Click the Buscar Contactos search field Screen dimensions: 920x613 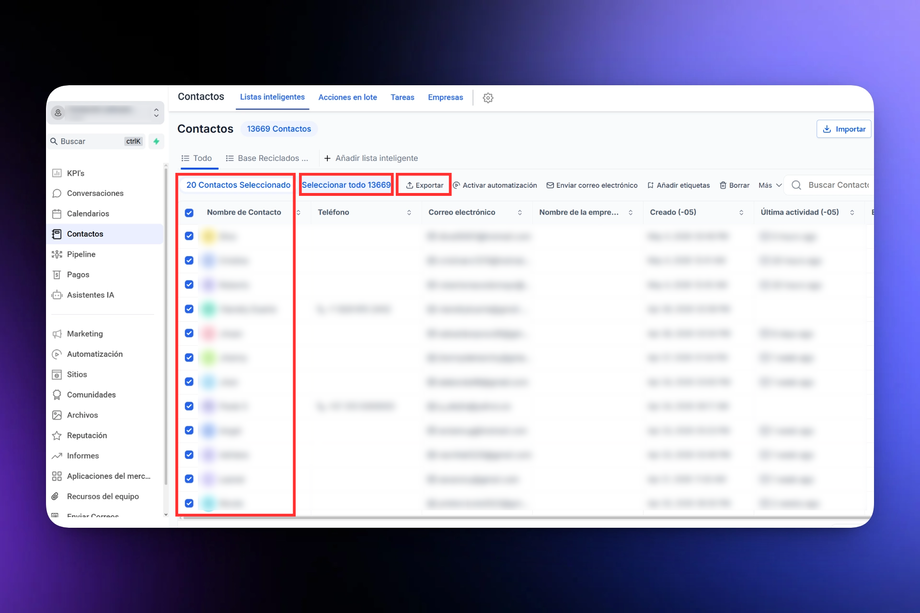pos(830,185)
